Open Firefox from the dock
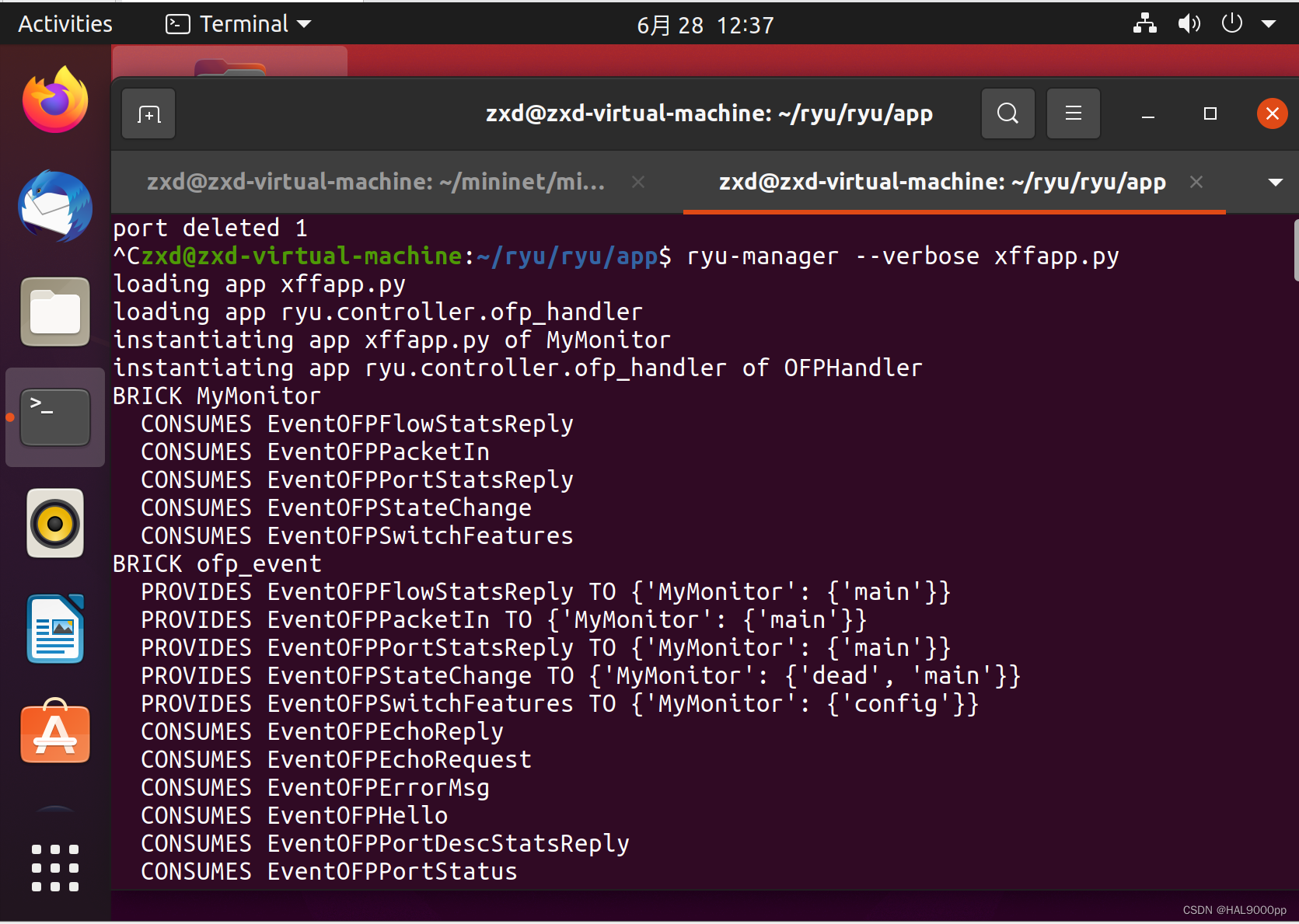The image size is (1299, 924). 55,100
